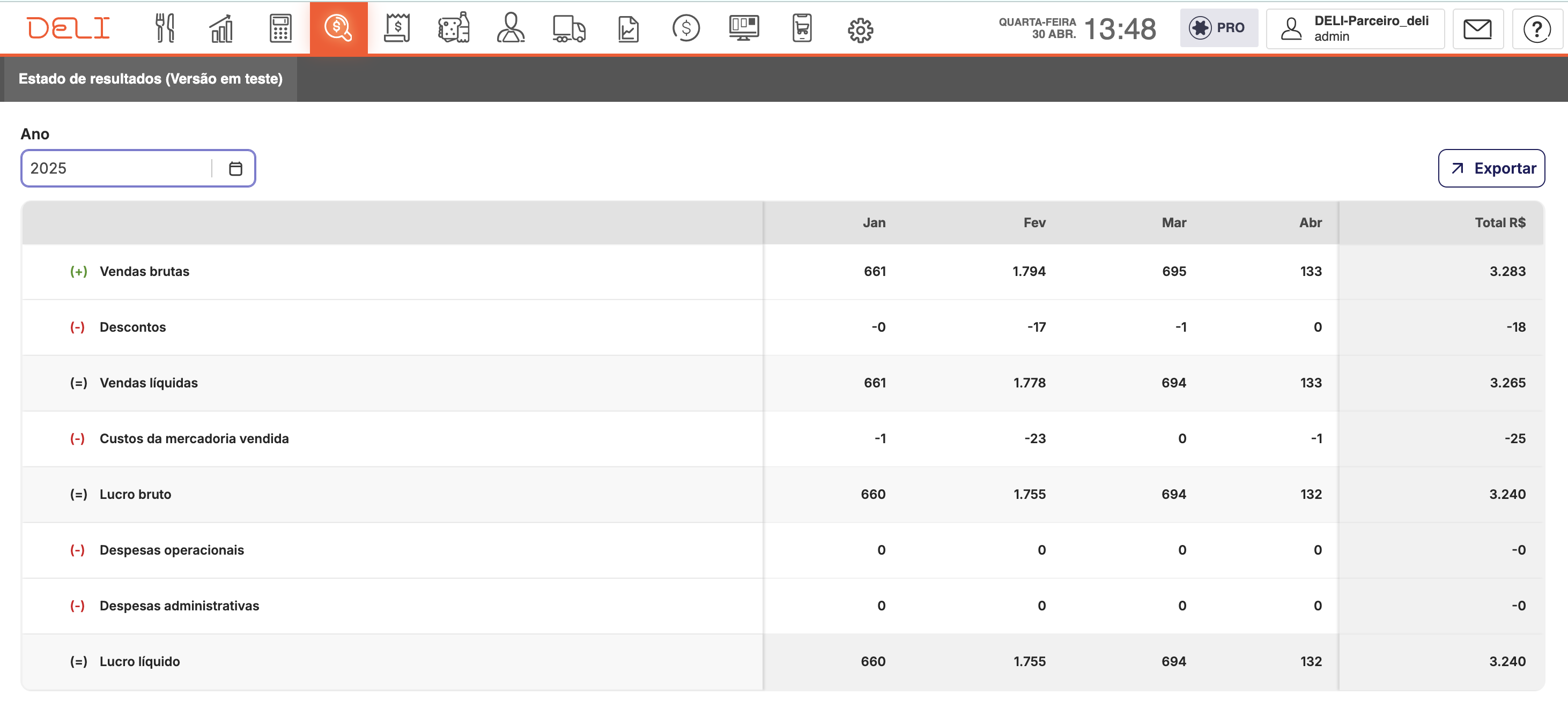Image resolution: width=1568 pixels, height=702 pixels.
Task: Click the Fev column header
Action: [x=1034, y=222]
